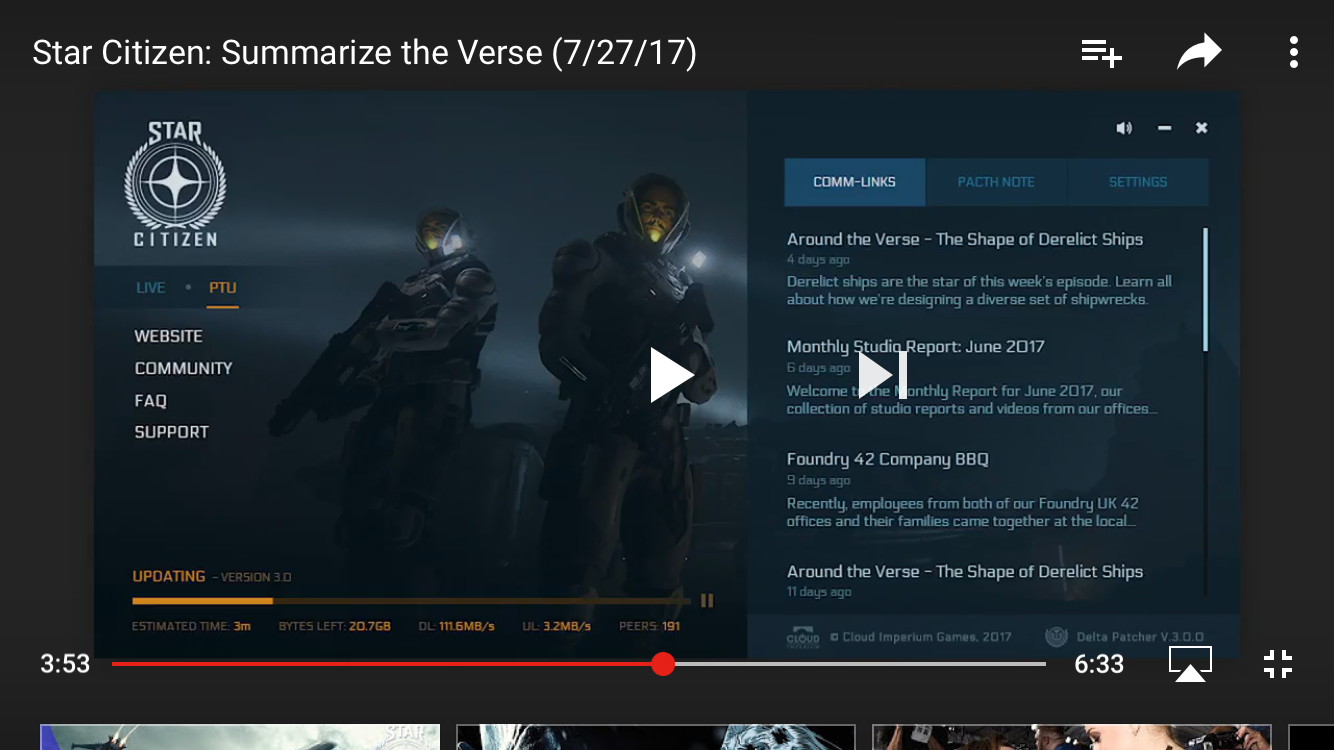Share the video using arrow icon

[x=1199, y=52]
